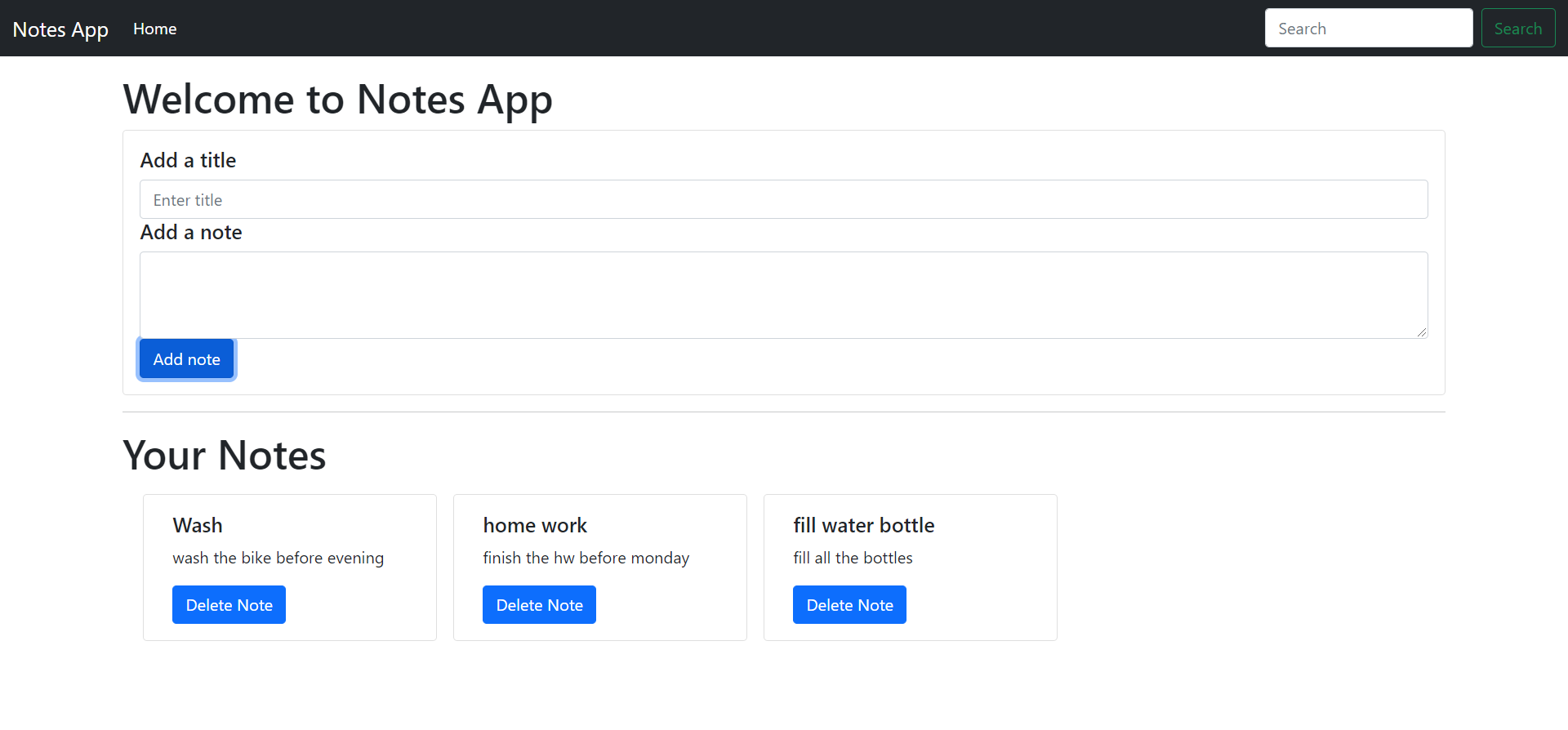Click the 'Add a title' label

click(x=188, y=161)
